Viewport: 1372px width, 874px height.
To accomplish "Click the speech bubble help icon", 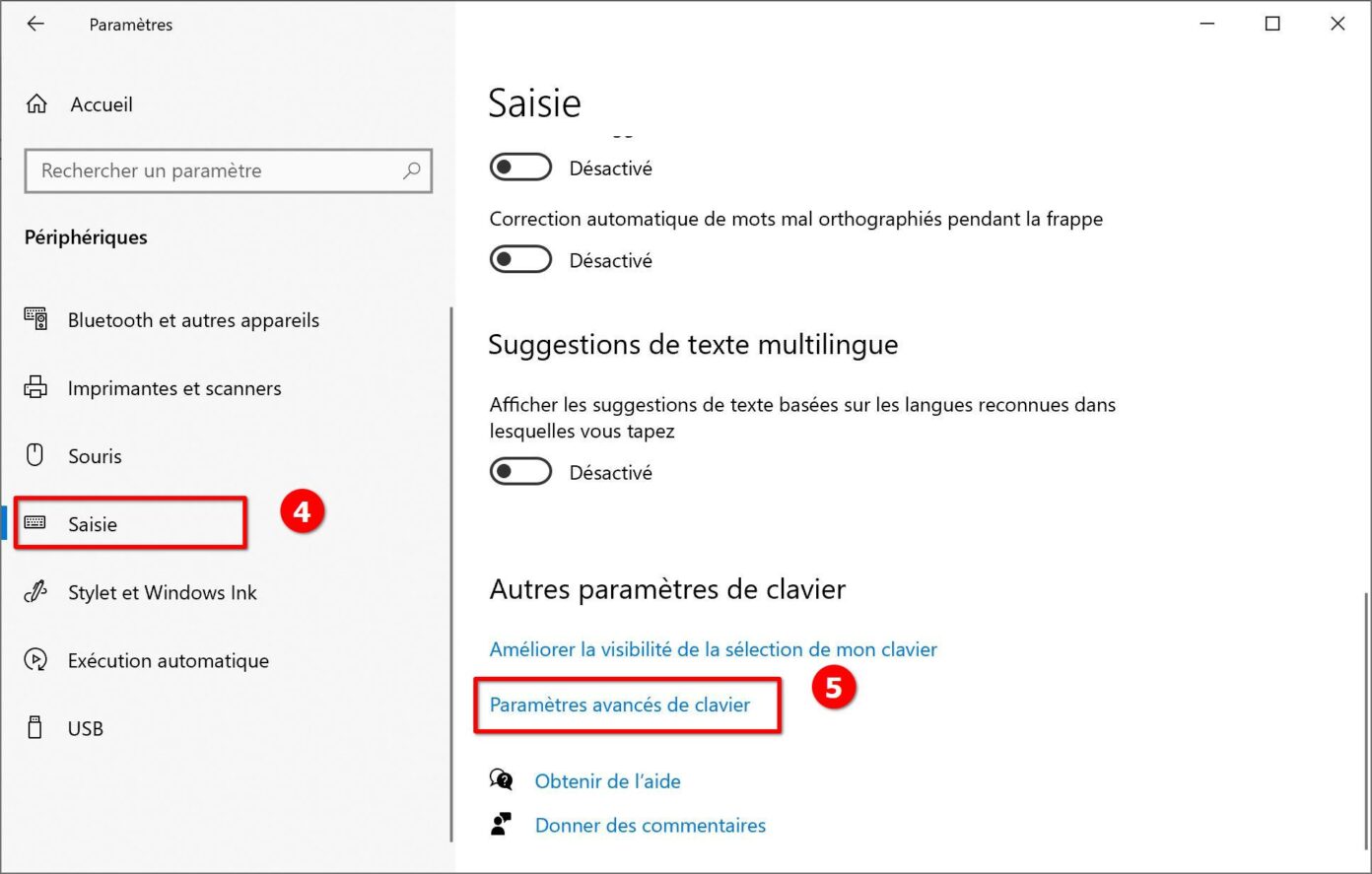I will coord(501,779).
